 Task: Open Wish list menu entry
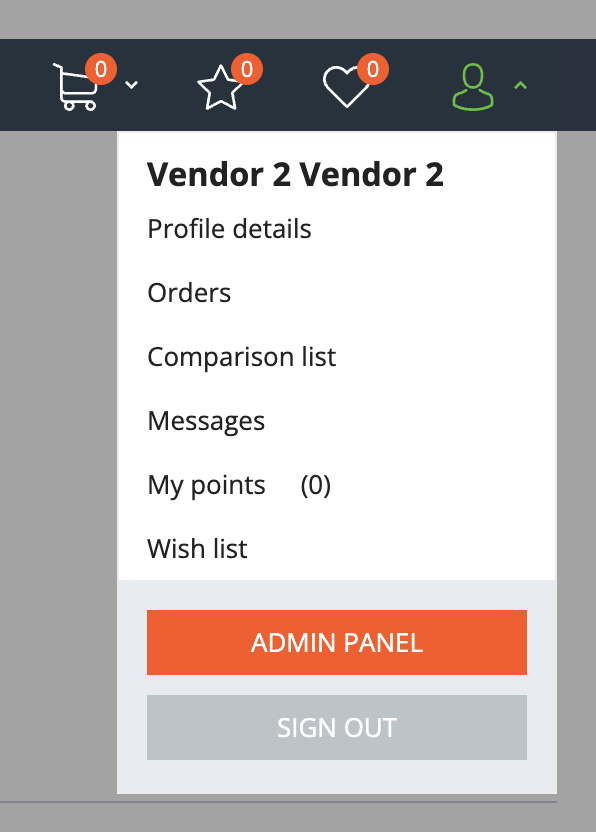coord(197,549)
